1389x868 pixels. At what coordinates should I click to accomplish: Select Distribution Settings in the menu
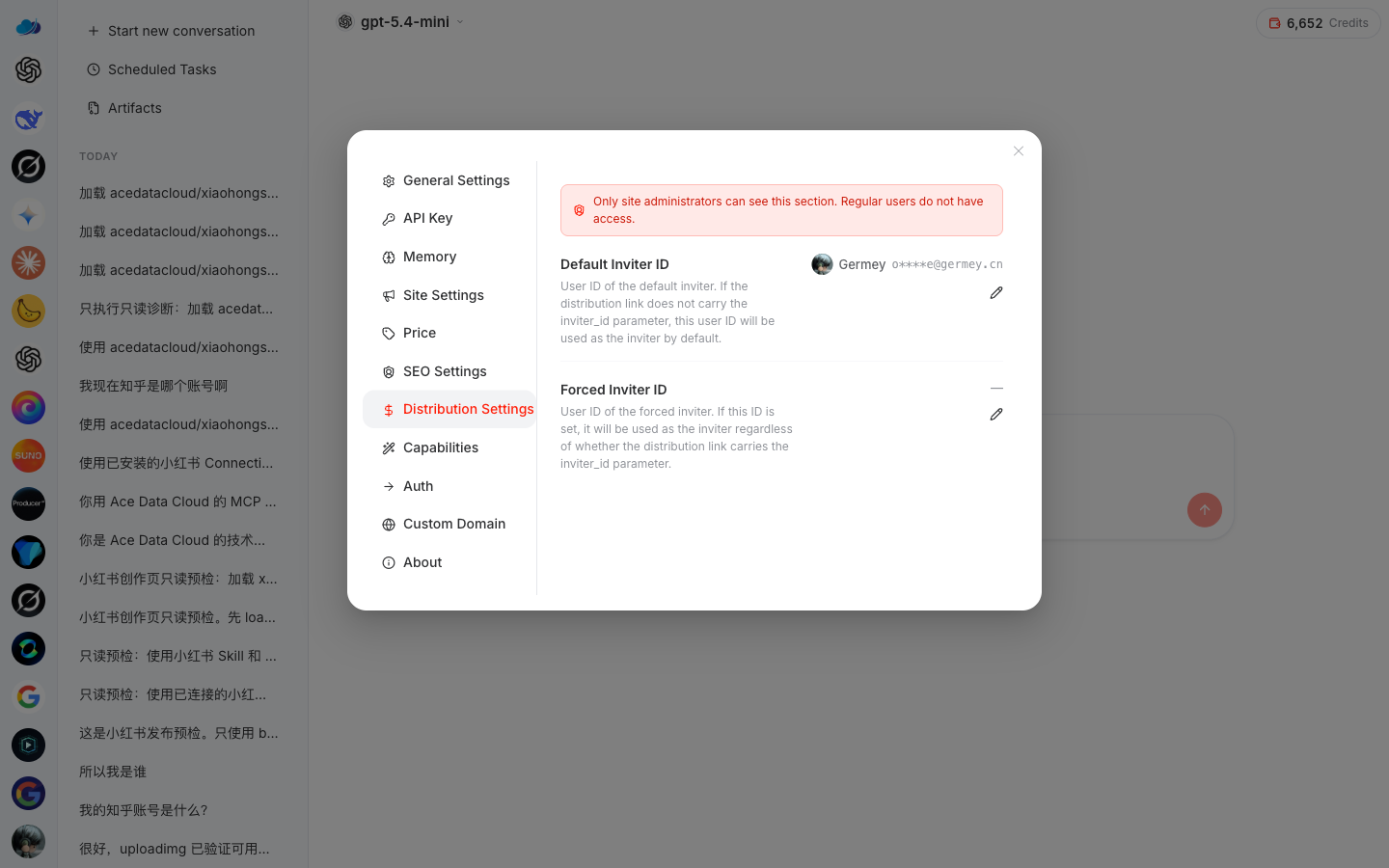pyautogui.click(x=449, y=409)
